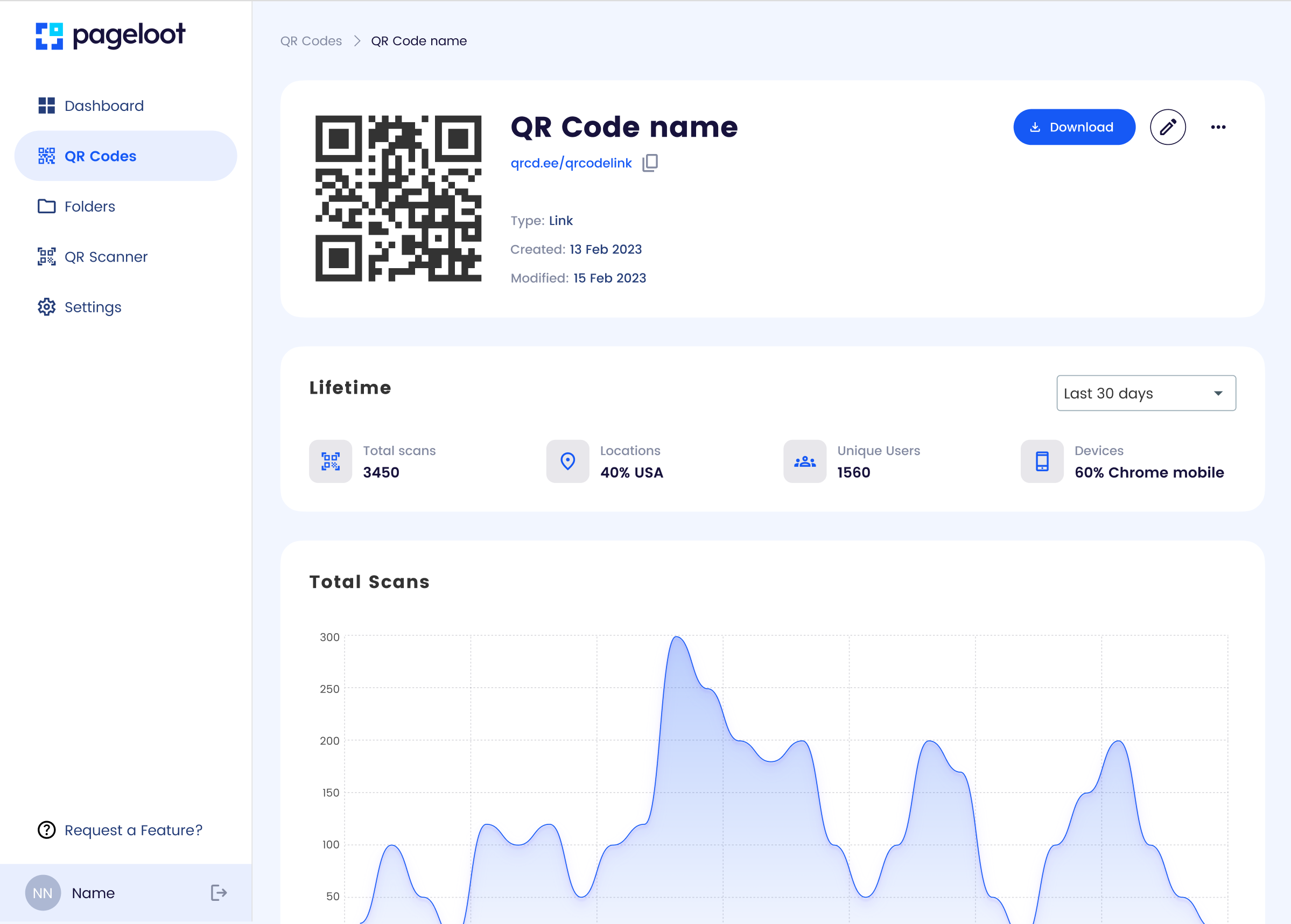Click the breadcrumb chevron separator
The width and height of the screenshot is (1291, 924).
(x=357, y=41)
